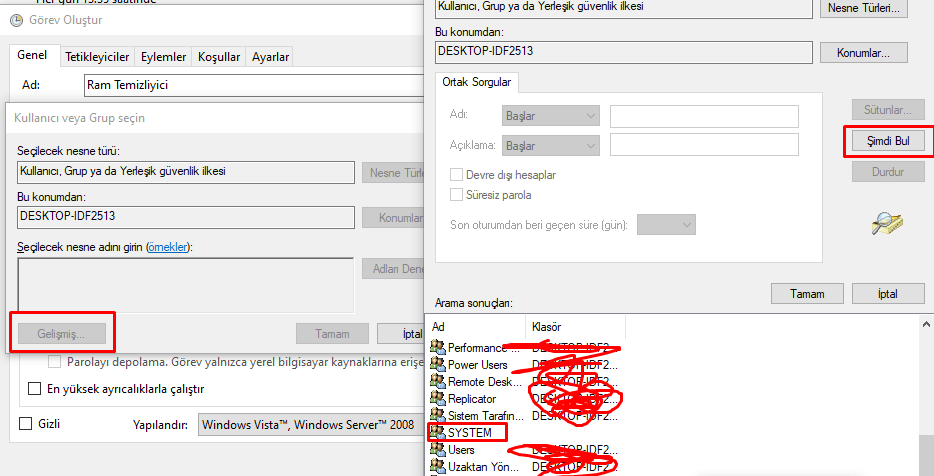Click İptal in the advanced search dialog
The height and width of the screenshot is (476, 934).
point(888,294)
